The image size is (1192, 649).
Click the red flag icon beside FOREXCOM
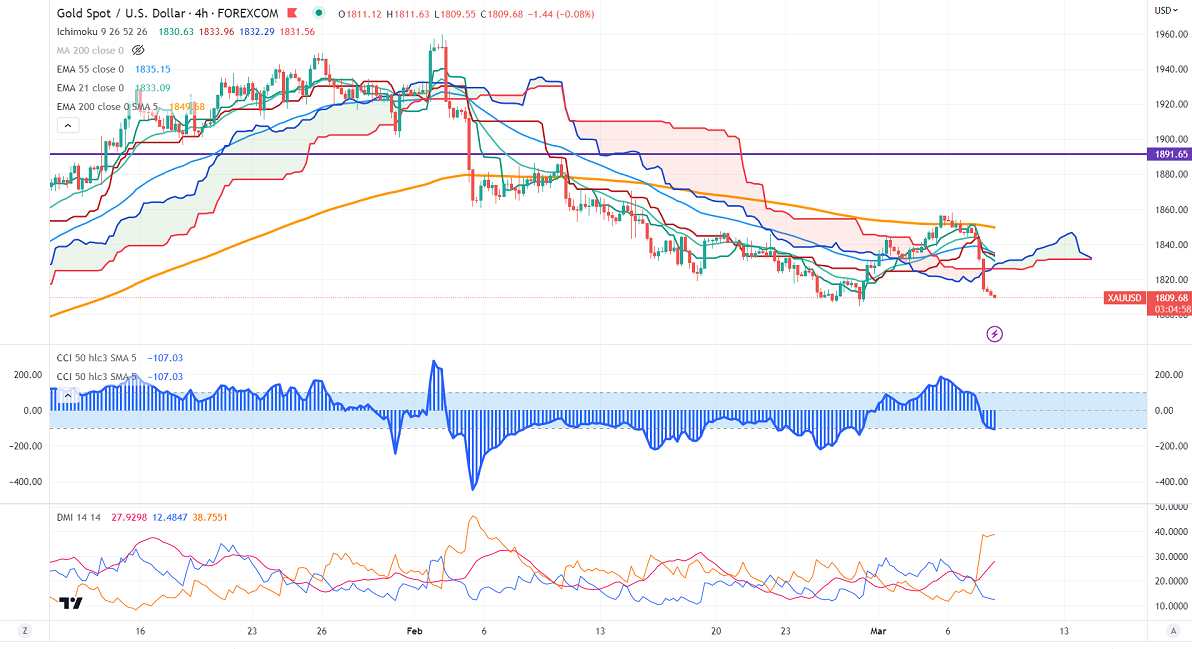[292, 14]
